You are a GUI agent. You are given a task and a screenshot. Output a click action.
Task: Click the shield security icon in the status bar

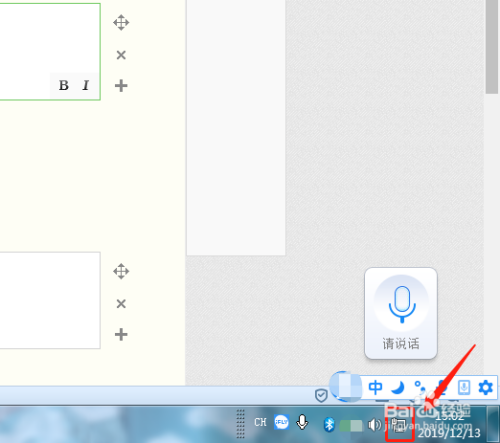[321, 396]
